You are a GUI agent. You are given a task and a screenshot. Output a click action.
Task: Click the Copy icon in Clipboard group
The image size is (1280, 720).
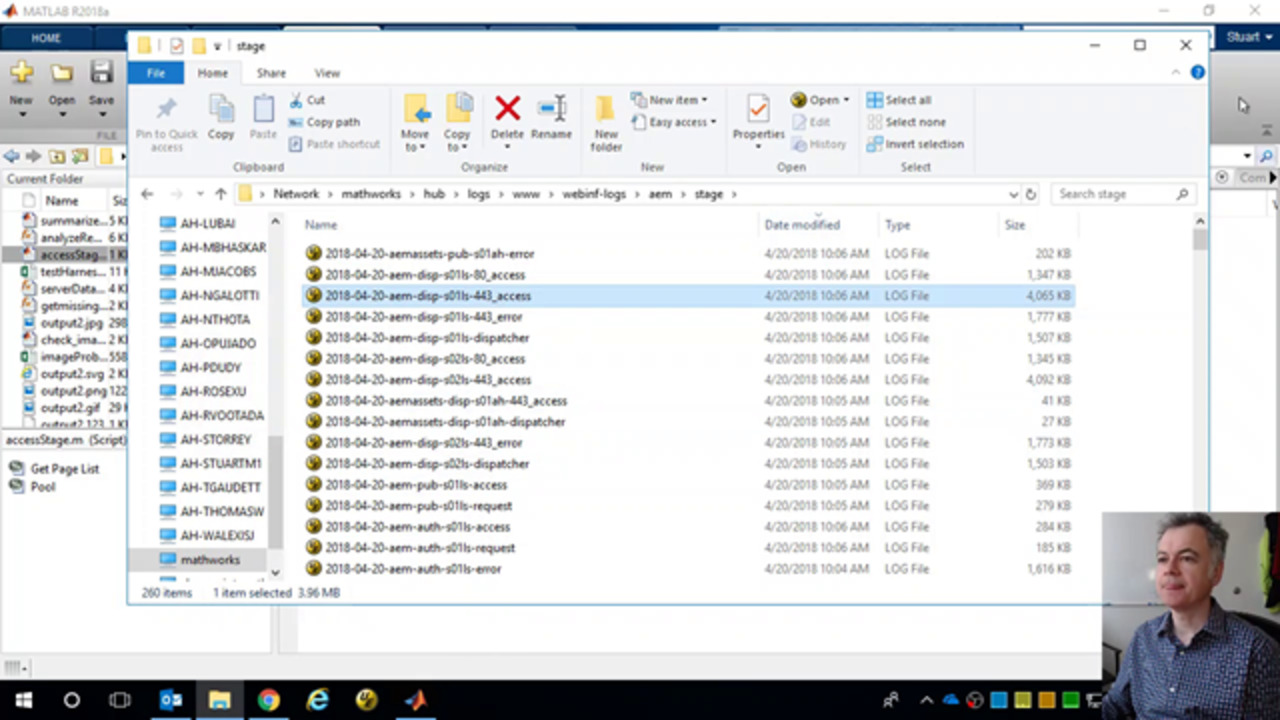(221, 111)
